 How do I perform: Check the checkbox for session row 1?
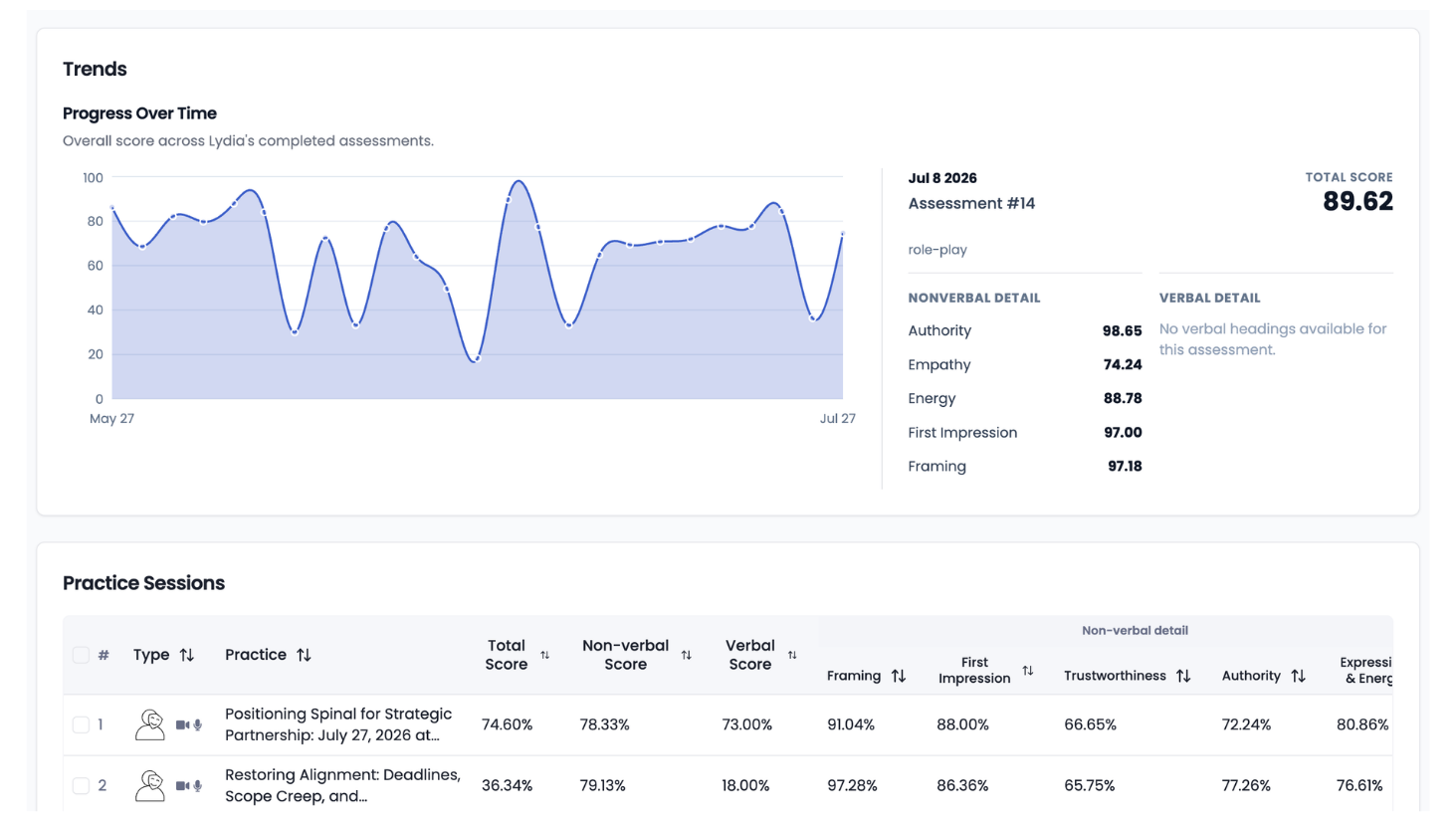(81, 724)
